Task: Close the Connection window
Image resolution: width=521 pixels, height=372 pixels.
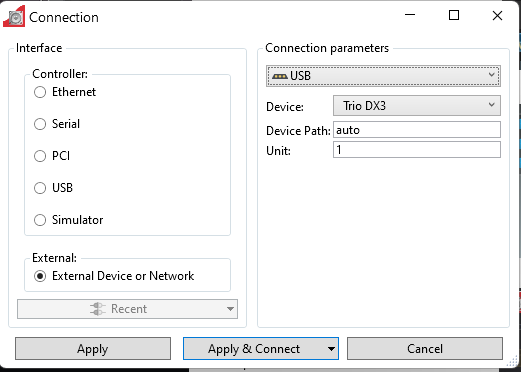Action: pyautogui.click(x=497, y=15)
